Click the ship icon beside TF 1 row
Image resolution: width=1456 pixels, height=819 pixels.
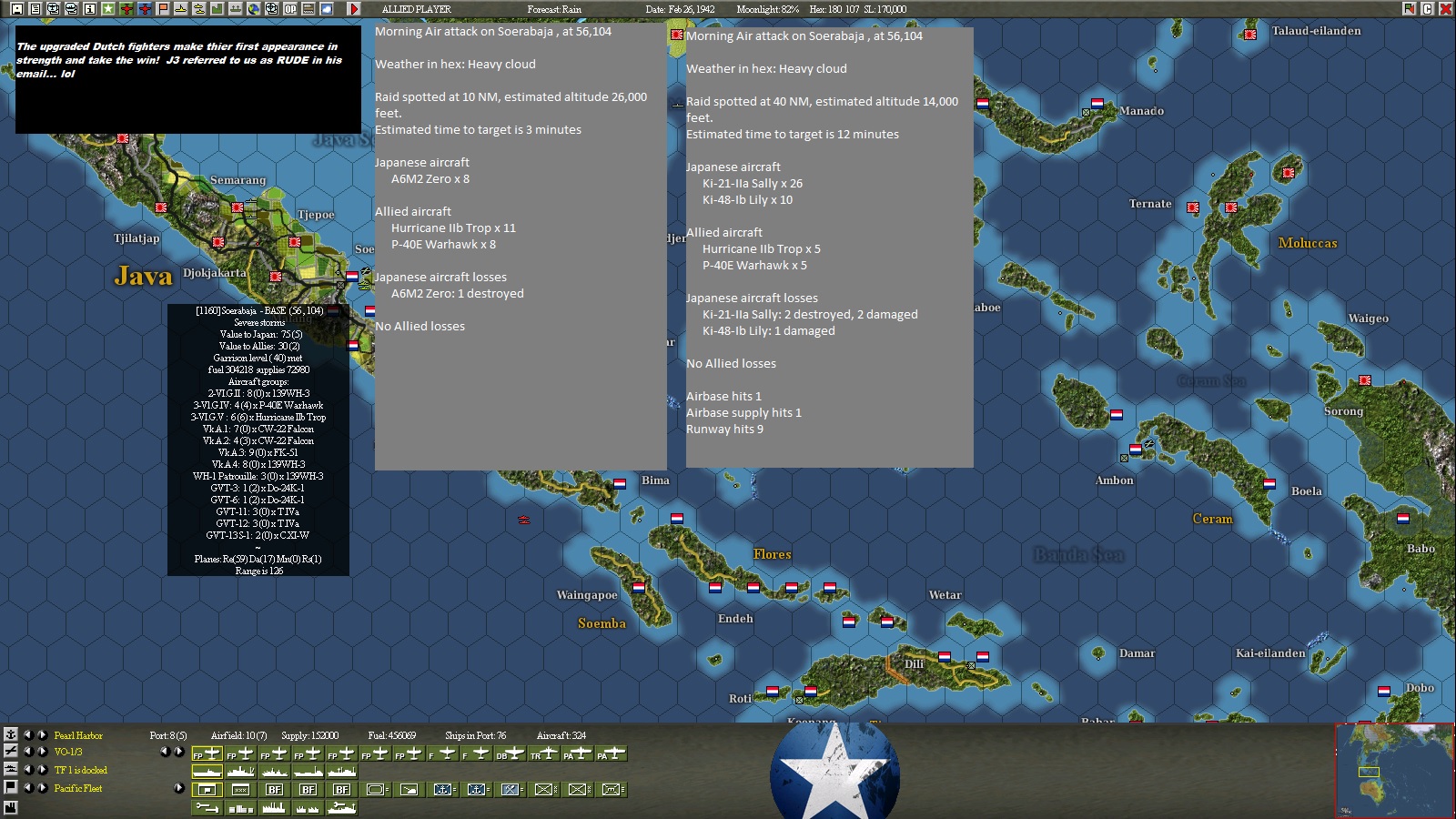11,769
